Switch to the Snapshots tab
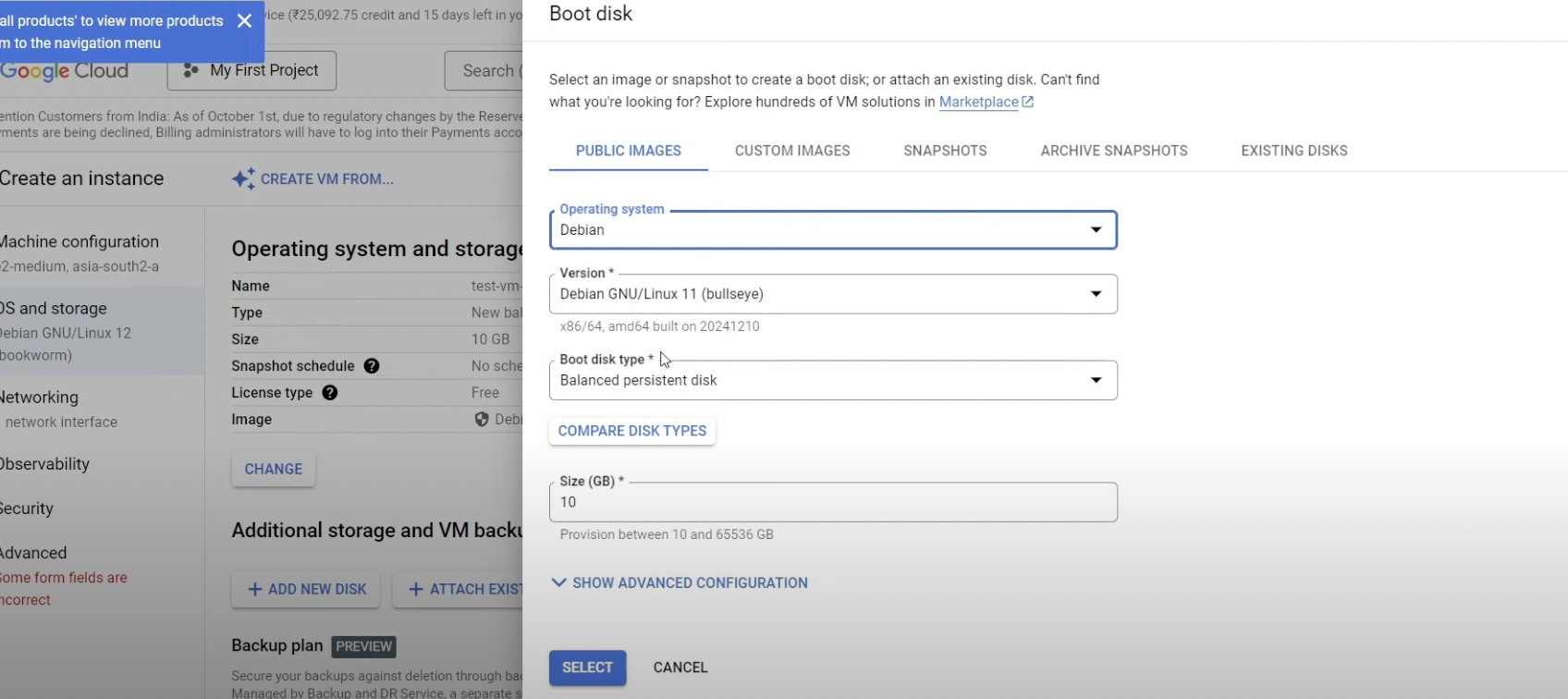The width and height of the screenshot is (1568, 699). (x=945, y=151)
